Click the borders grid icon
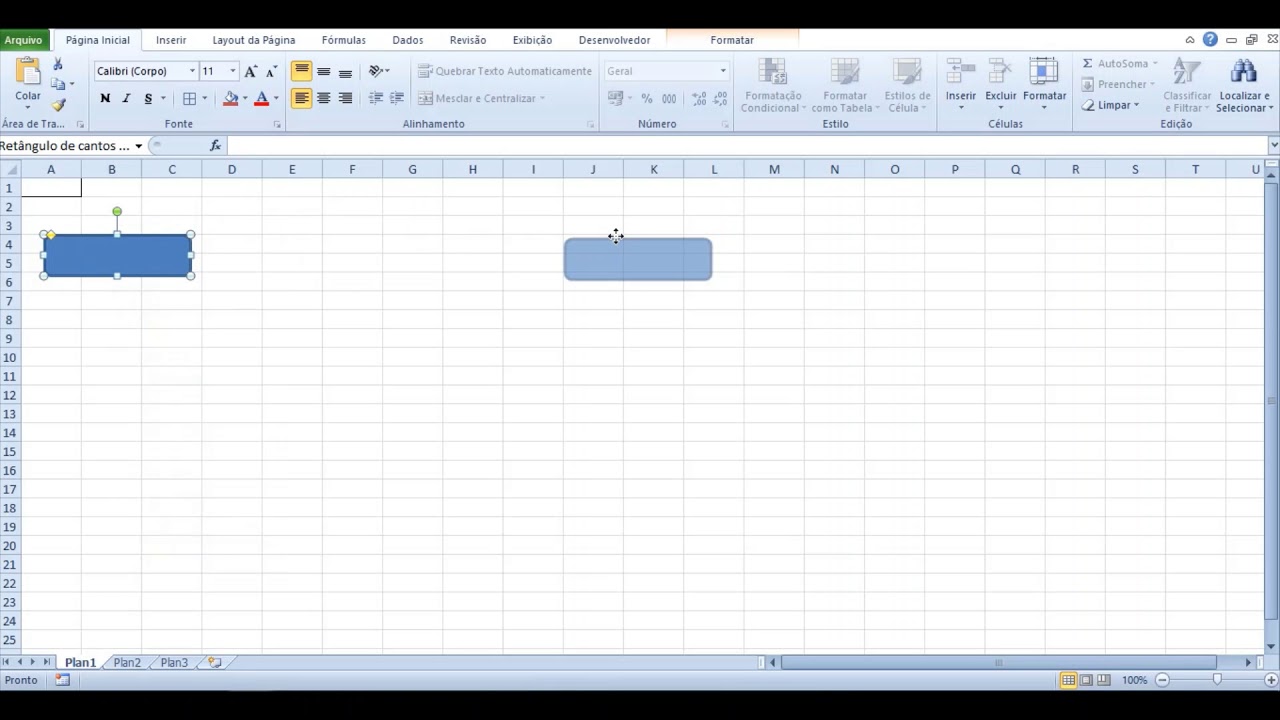This screenshot has height=720, width=1280. click(x=189, y=98)
